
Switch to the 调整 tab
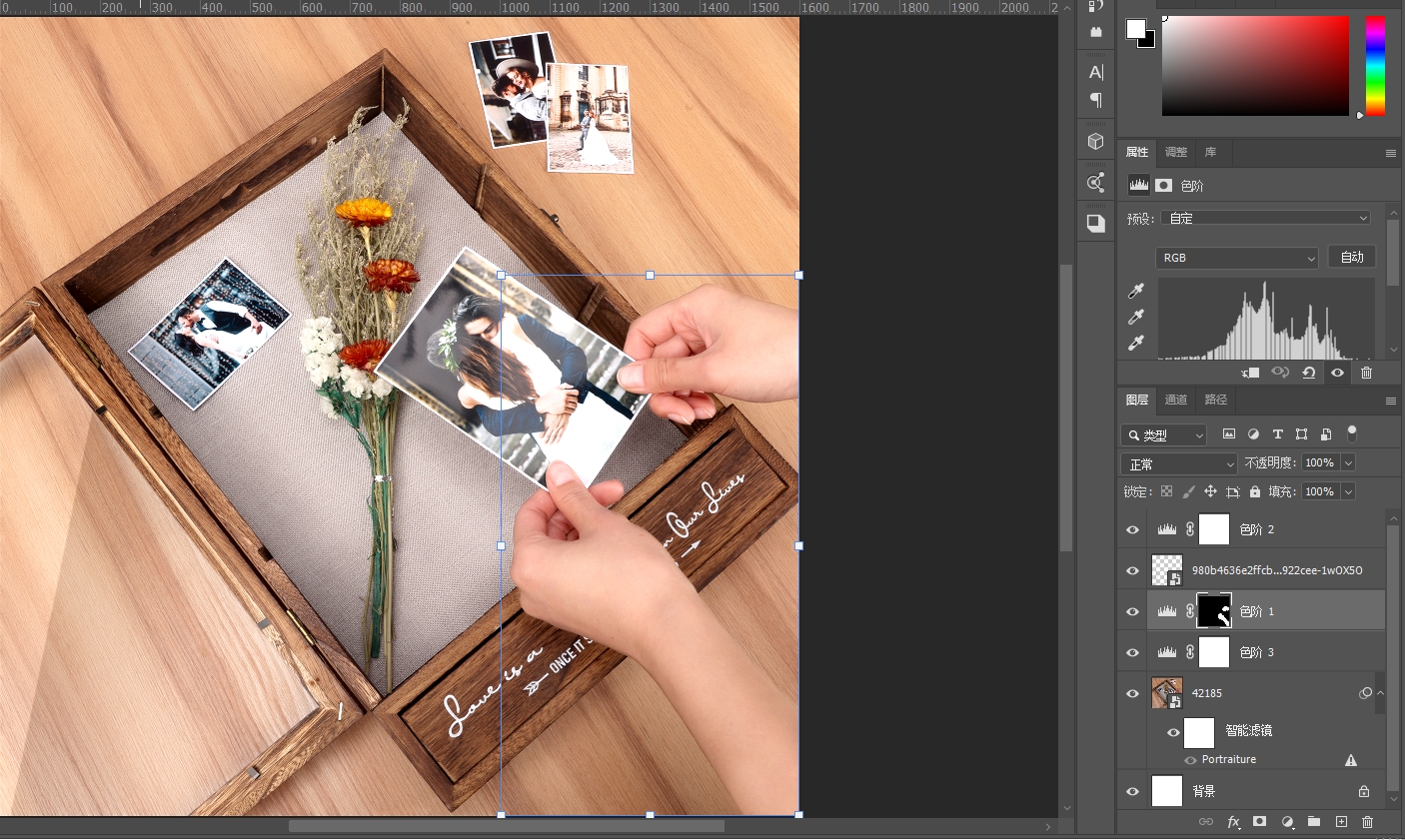click(x=1176, y=153)
